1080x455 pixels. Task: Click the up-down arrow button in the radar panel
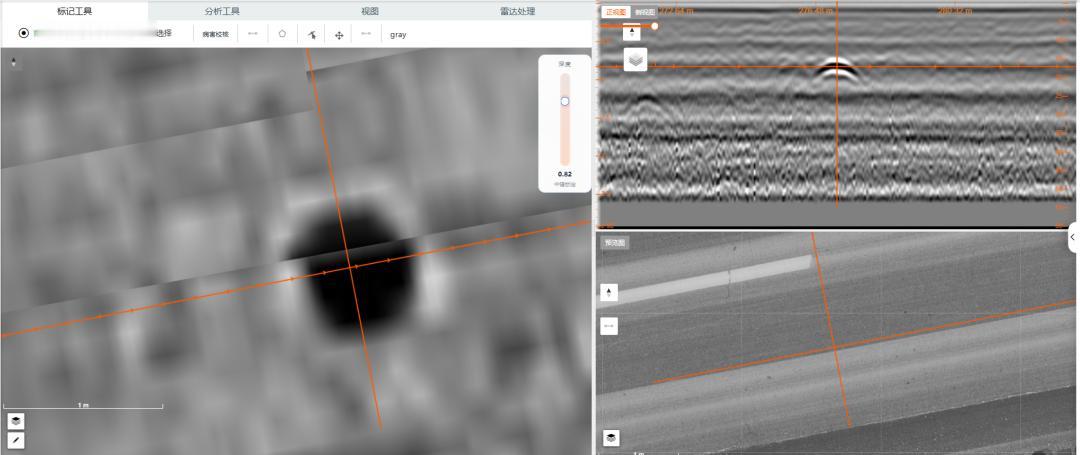[632, 32]
